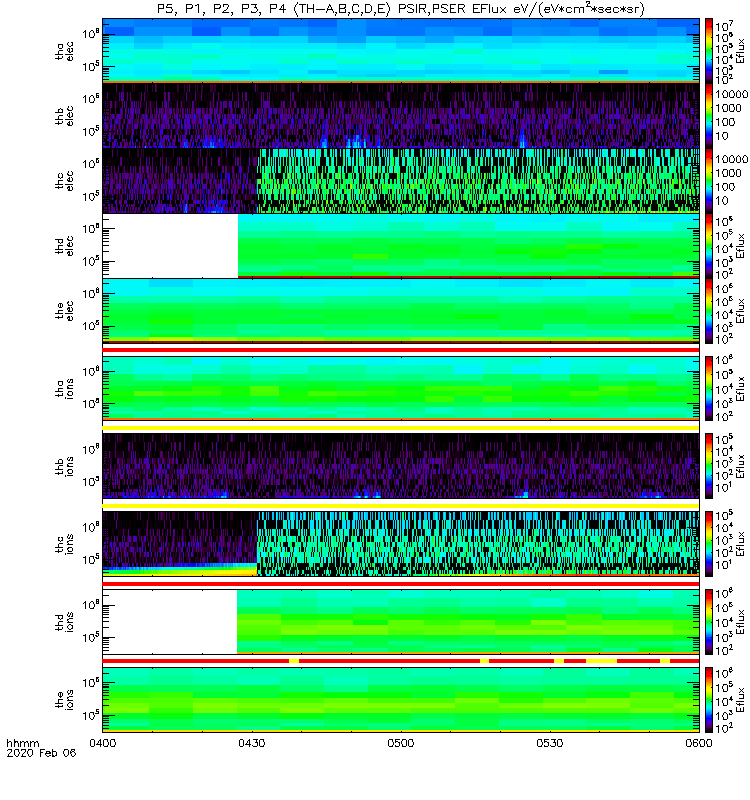The image size is (750, 800).
Task: Select the 'the ions' y-axis label
Action: click(x=64, y=700)
